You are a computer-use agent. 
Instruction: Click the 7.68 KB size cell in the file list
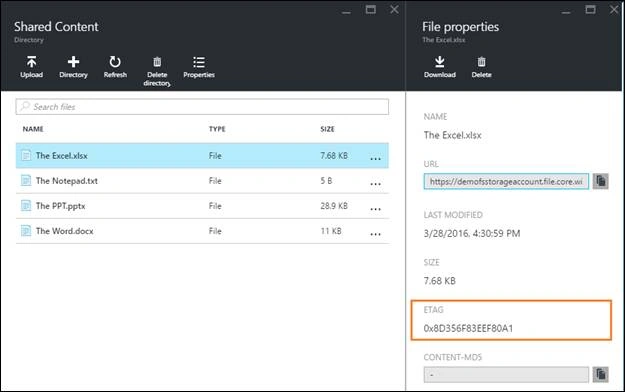334,156
